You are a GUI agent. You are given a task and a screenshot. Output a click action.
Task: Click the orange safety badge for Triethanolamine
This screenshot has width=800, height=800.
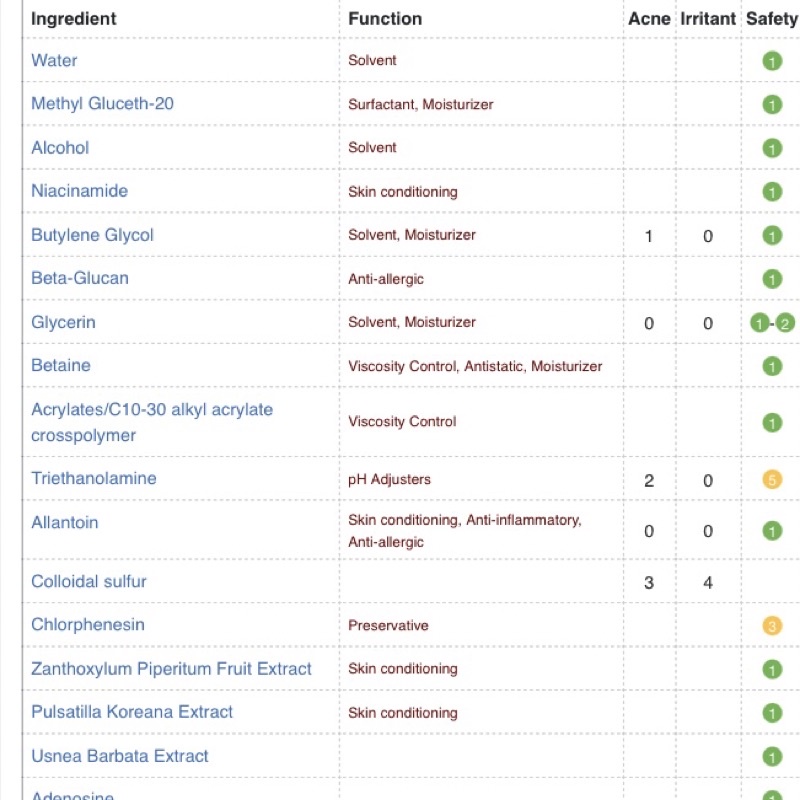click(x=771, y=480)
